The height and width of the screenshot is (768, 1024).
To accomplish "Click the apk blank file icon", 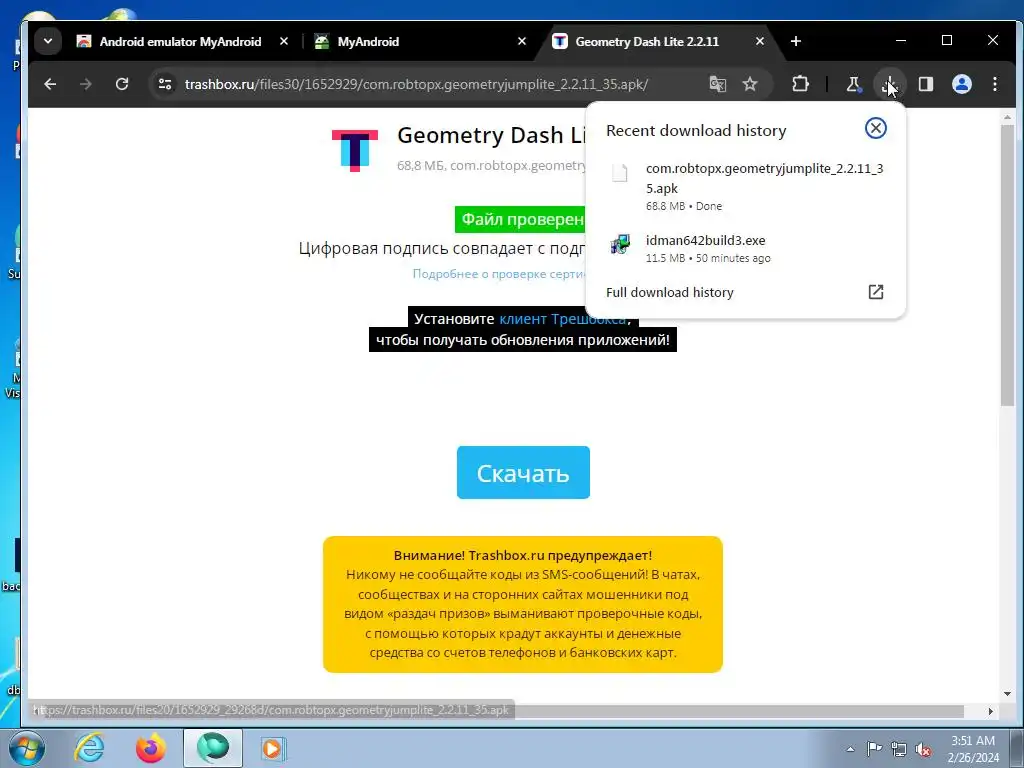I will coord(620,172).
